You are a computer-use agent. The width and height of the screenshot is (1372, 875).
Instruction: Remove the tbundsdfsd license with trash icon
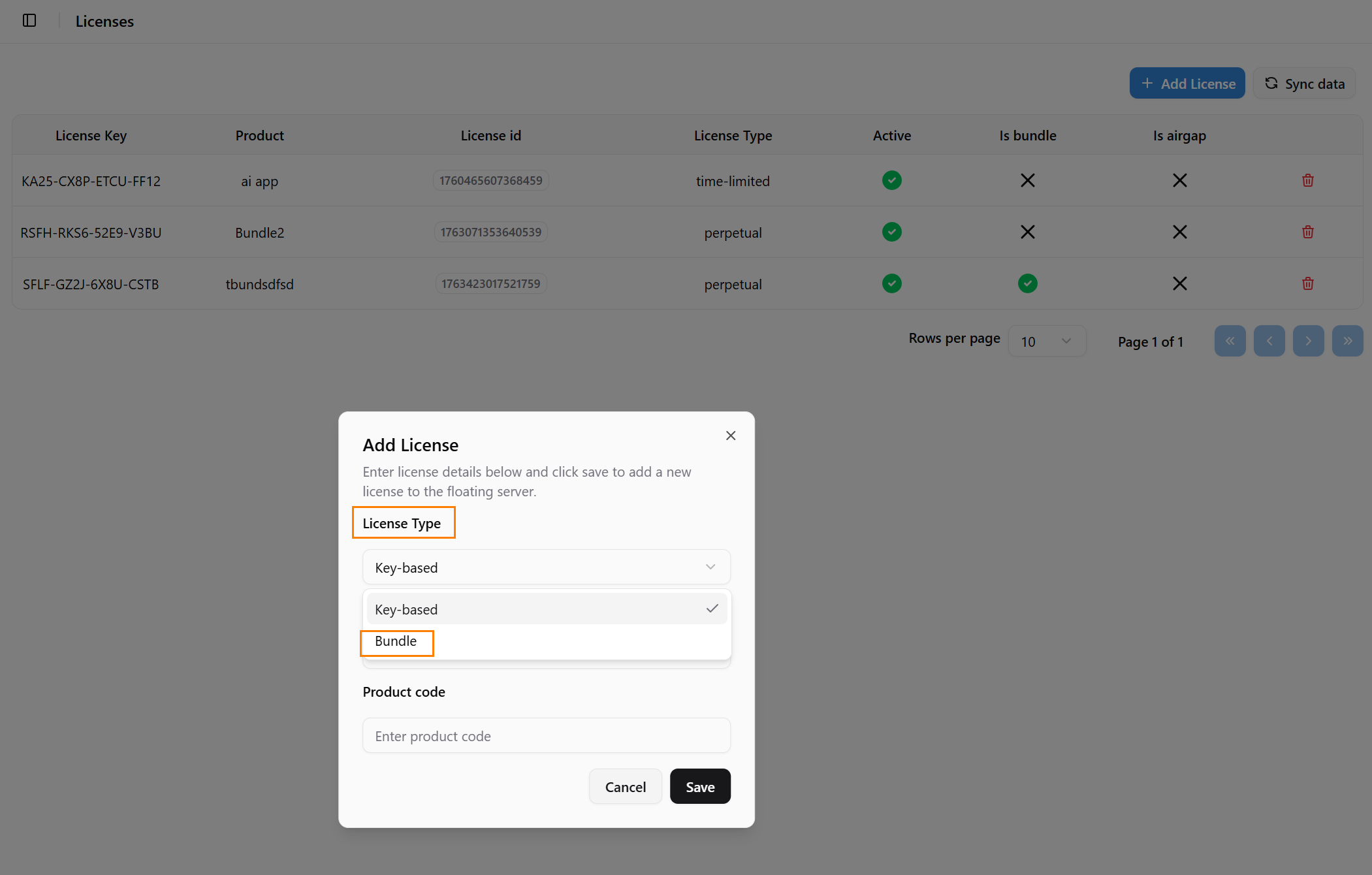click(1307, 284)
